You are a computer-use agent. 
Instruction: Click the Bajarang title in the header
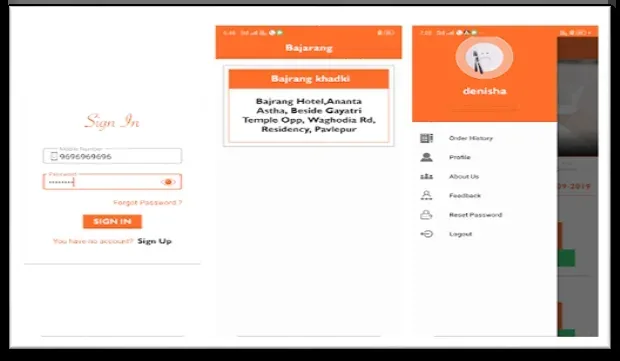click(x=309, y=48)
